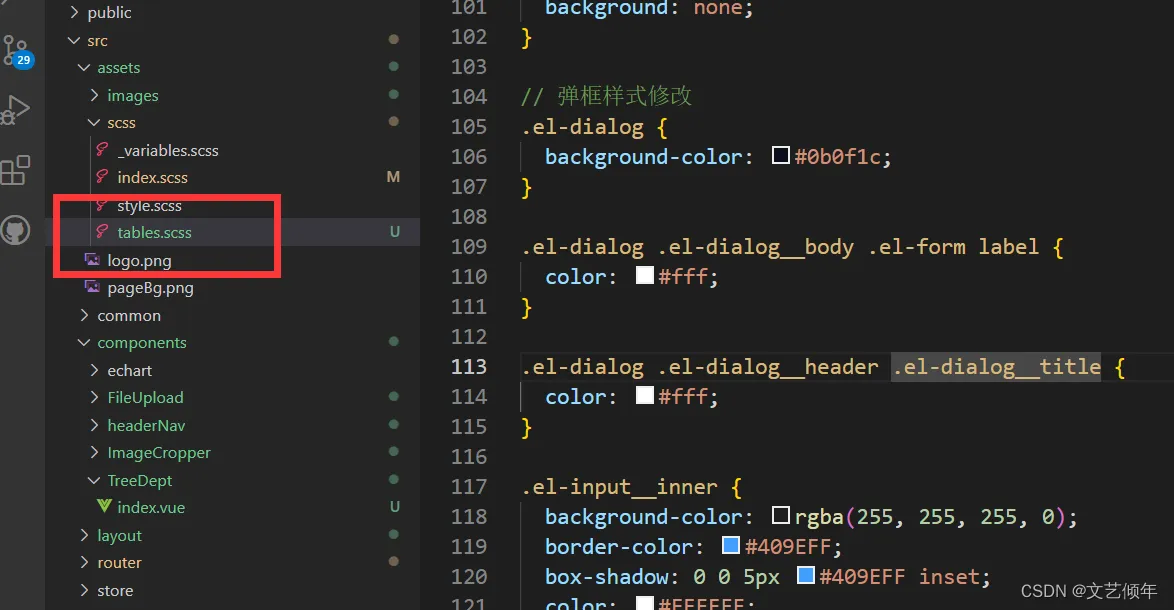Expand the layout folder chevron
The width and height of the screenshot is (1174, 610).
point(85,535)
